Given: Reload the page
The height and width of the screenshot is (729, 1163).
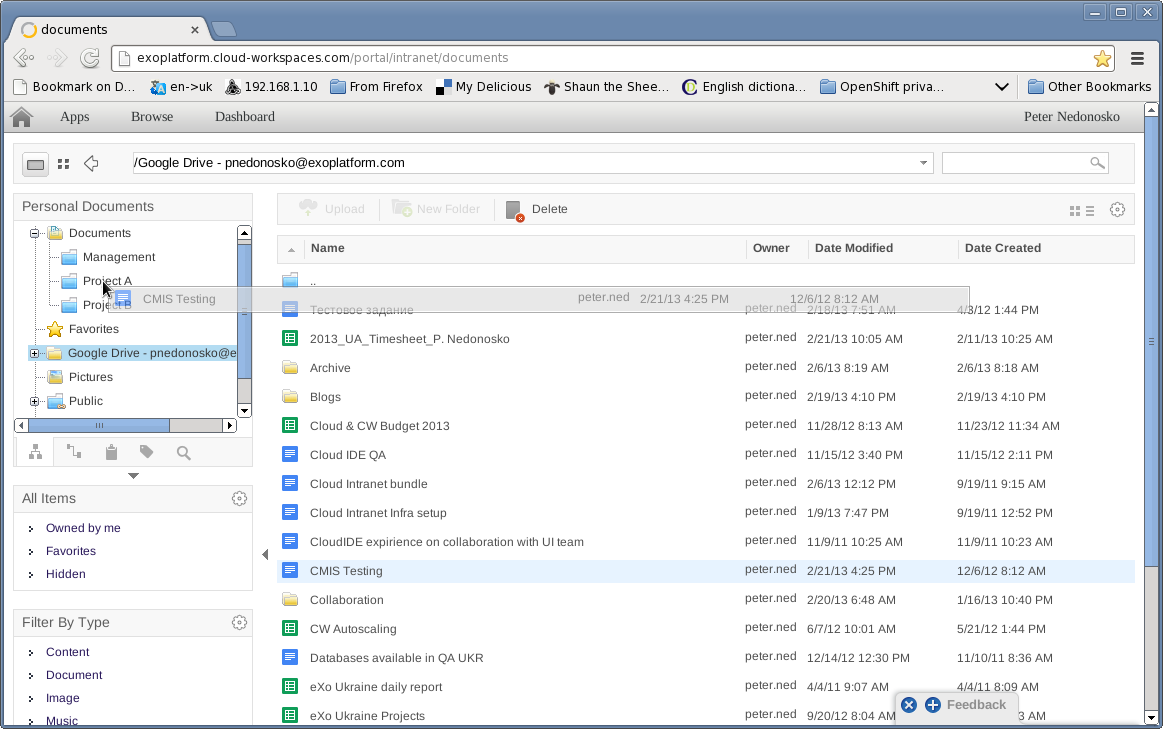Looking at the screenshot, I should [x=90, y=58].
